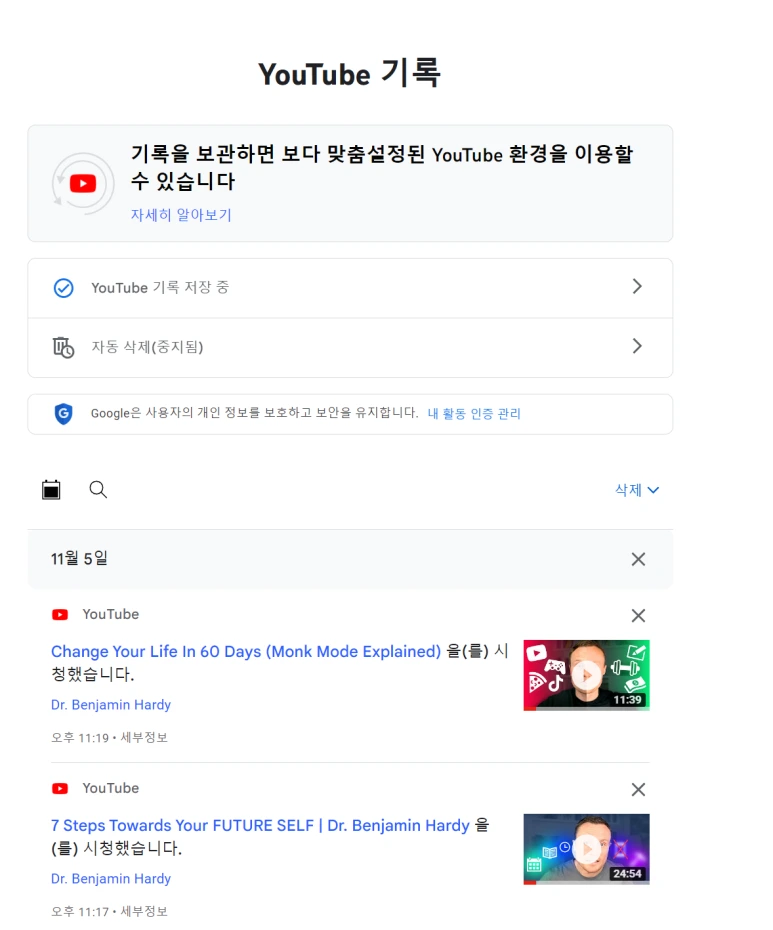Click YouTube icon above FUTURE SELF entry
Screen dimensions: 773x930
(x=60, y=788)
